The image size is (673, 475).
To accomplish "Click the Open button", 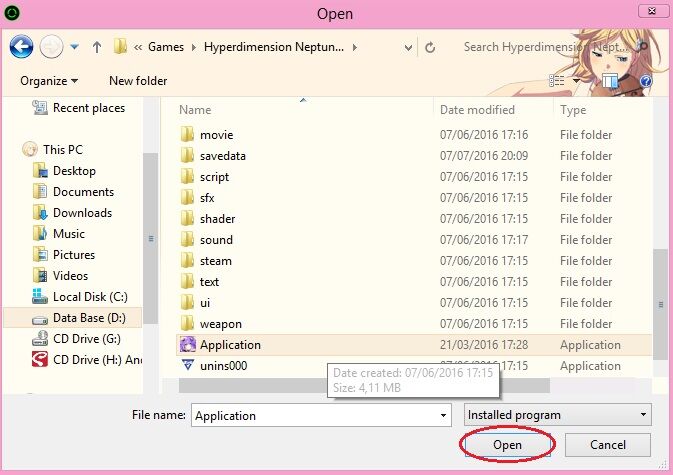I will [x=508, y=445].
